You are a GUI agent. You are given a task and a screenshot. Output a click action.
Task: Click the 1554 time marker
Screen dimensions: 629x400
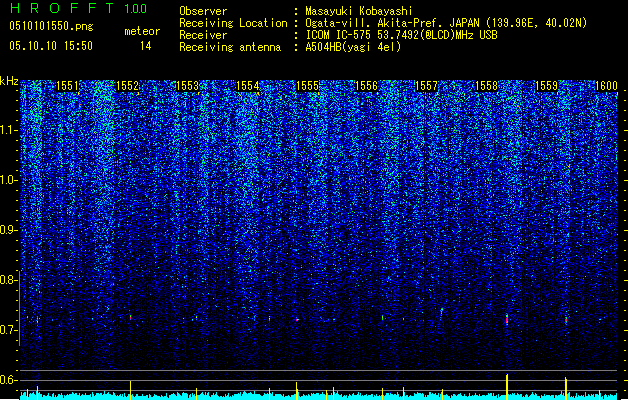click(x=248, y=86)
